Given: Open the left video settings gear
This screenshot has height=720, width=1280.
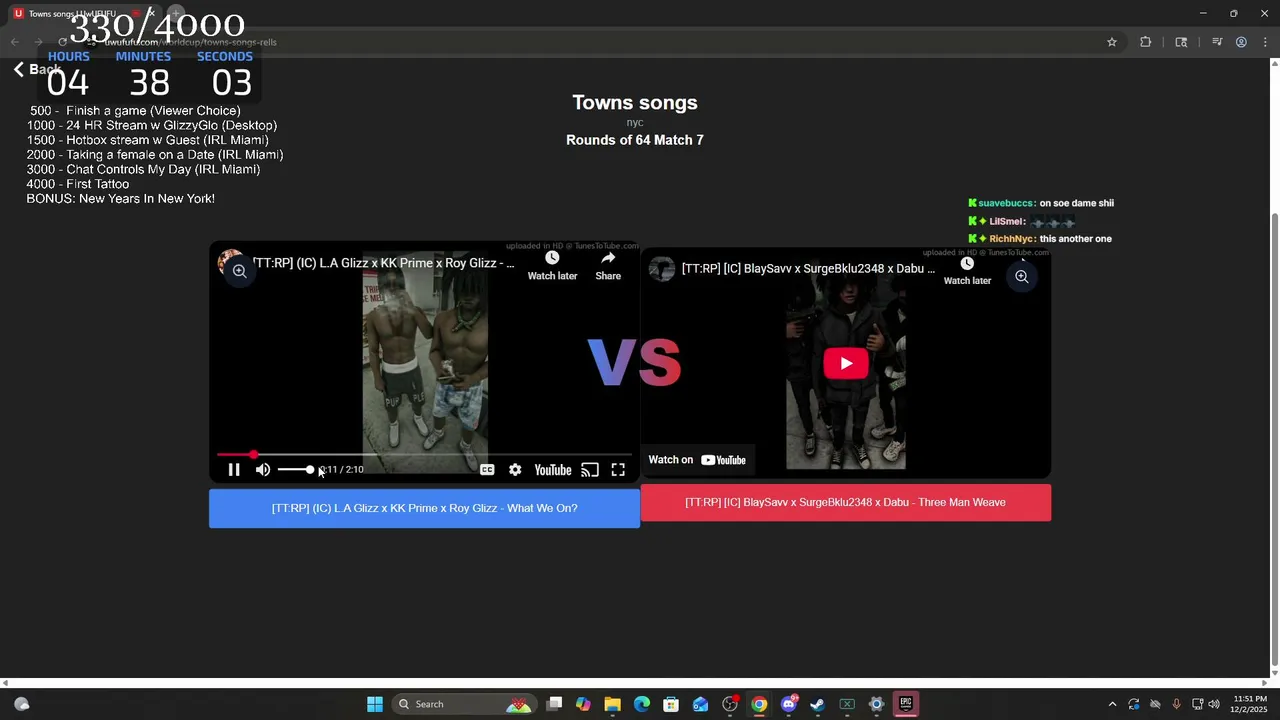Looking at the screenshot, I should 515,470.
